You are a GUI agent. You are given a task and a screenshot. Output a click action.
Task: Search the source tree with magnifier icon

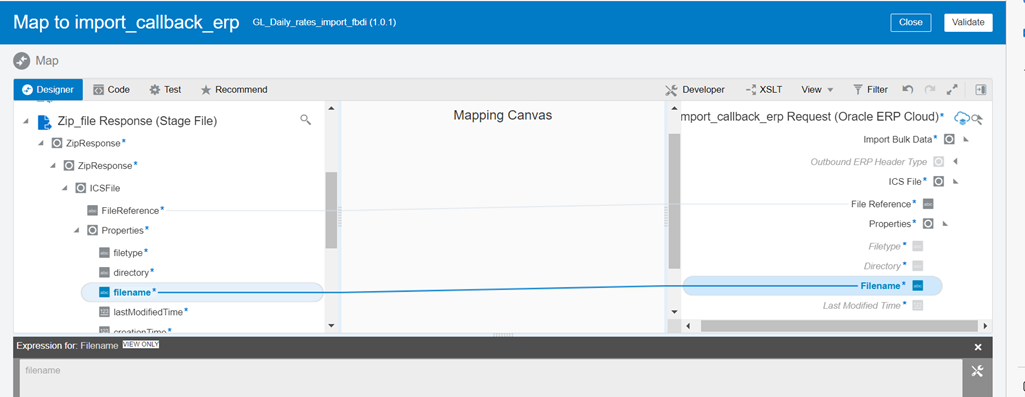coord(305,119)
